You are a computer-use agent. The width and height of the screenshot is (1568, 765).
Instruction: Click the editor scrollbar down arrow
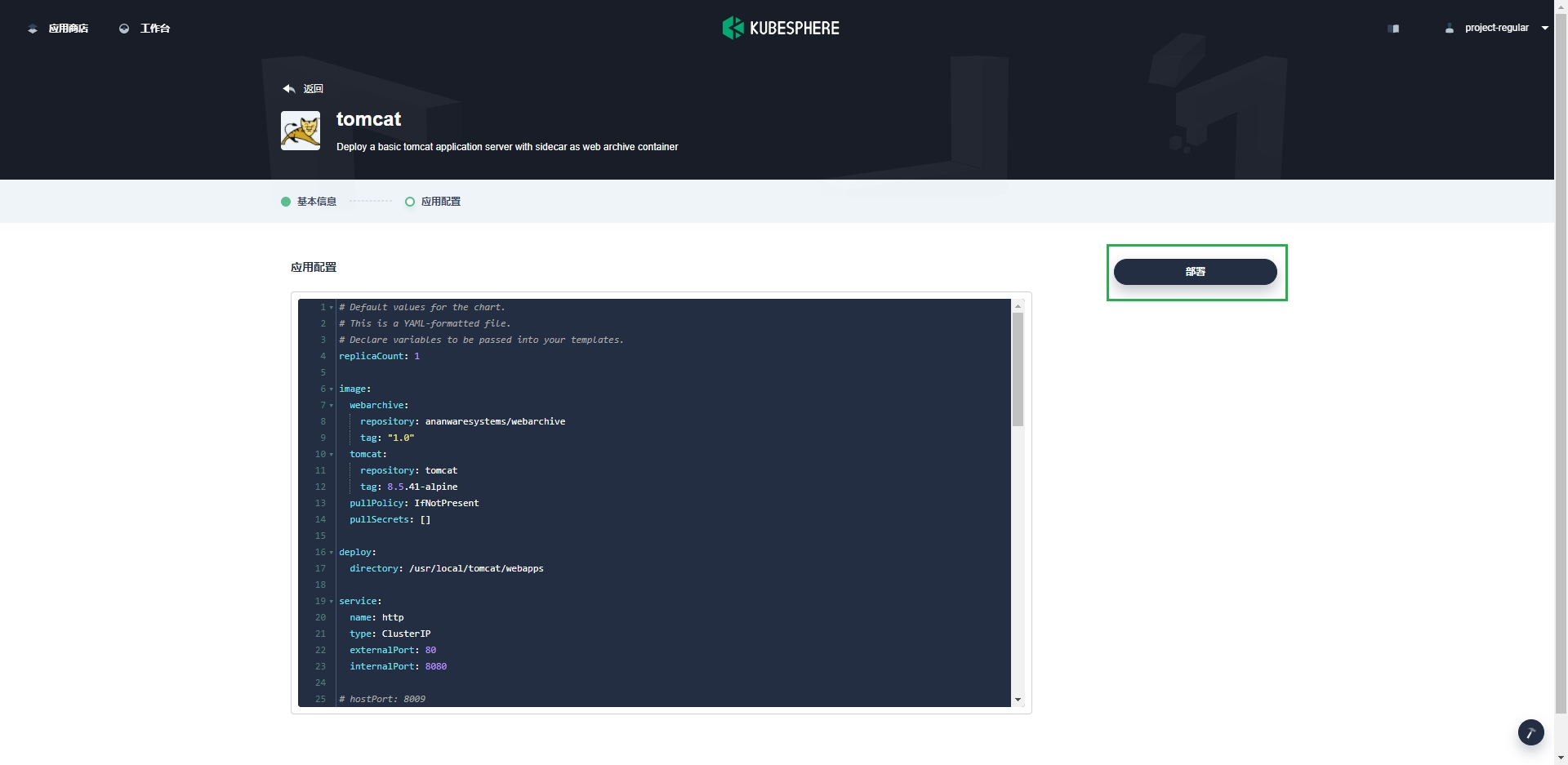click(x=1018, y=700)
